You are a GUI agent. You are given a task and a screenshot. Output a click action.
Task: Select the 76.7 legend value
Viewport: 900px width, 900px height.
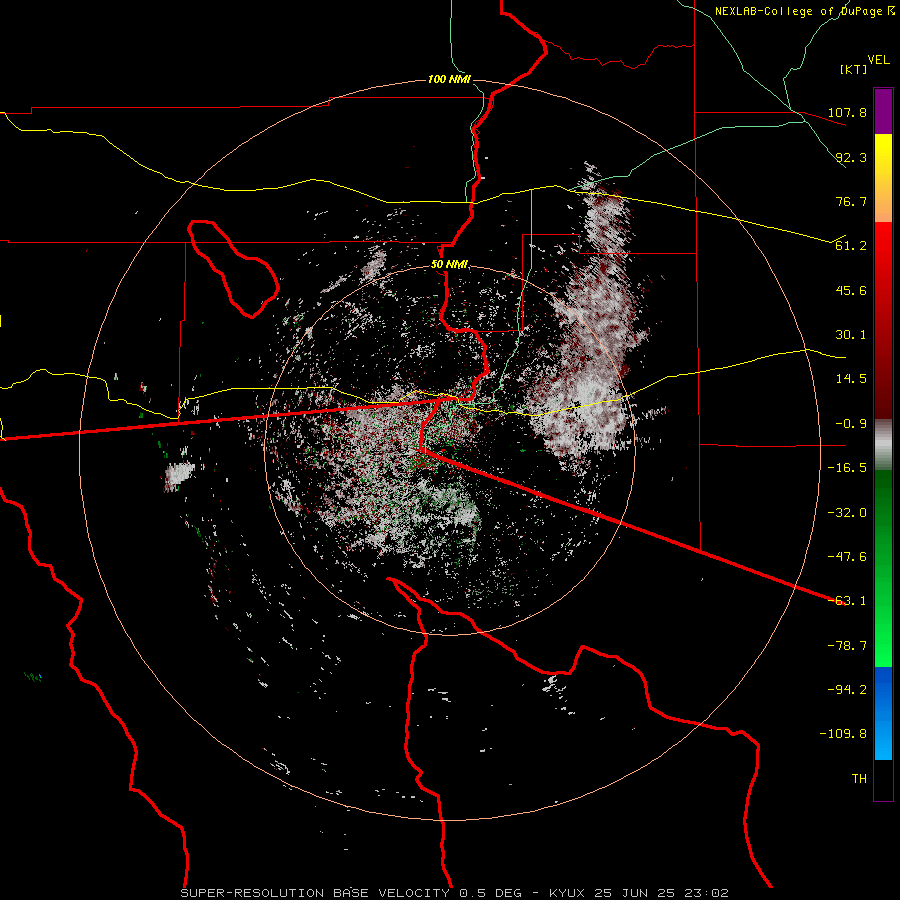[x=851, y=201]
